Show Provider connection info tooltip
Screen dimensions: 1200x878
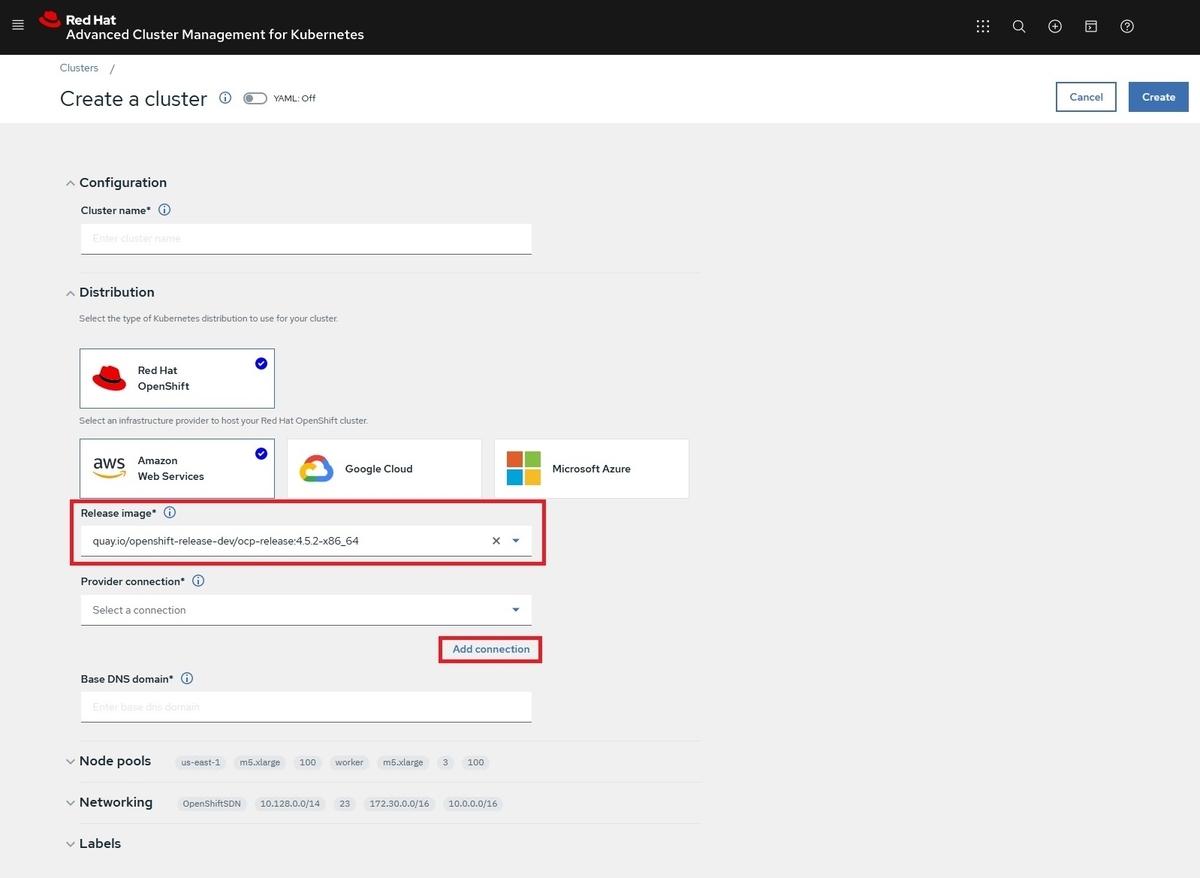198,581
